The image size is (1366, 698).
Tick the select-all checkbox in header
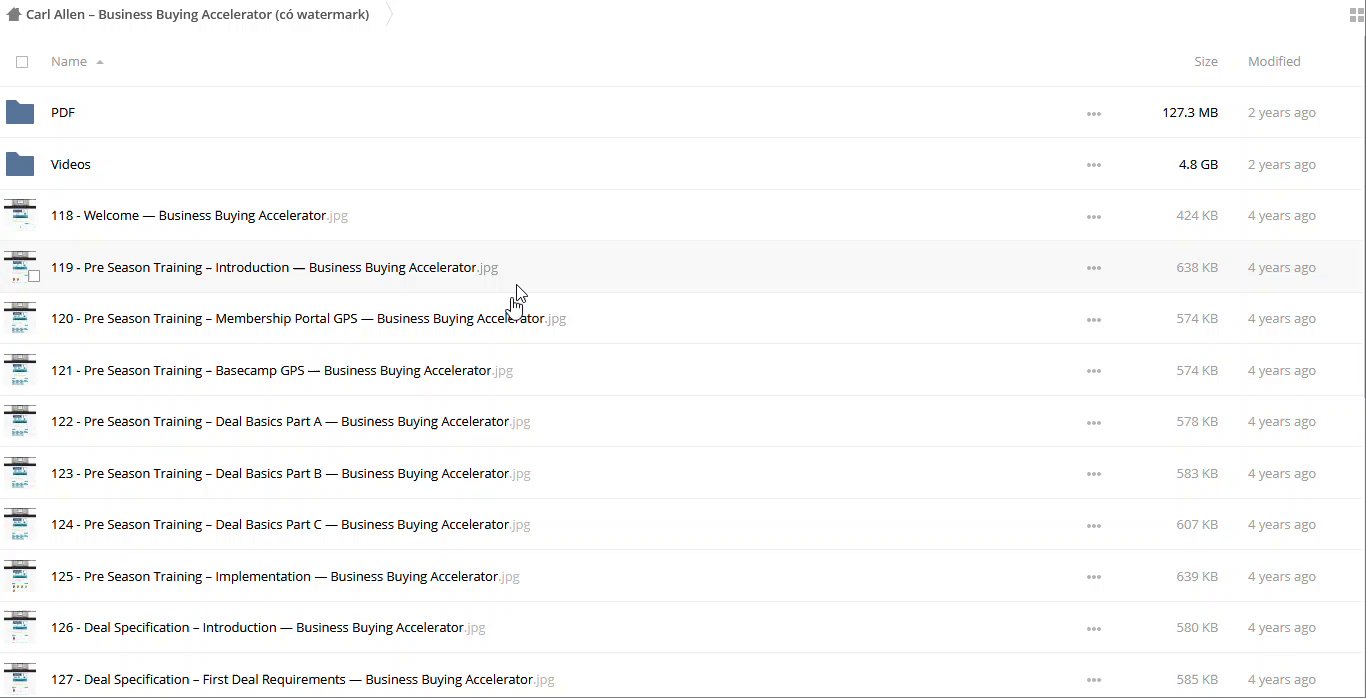pyautogui.click(x=22, y=62)
